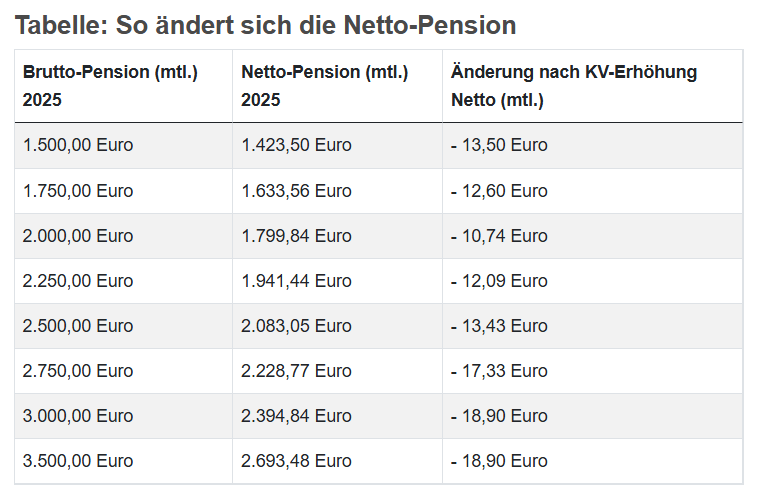Click the table title heading
Image resolution: width=769 pixels, height=504 pixels.
pos(265,25)
